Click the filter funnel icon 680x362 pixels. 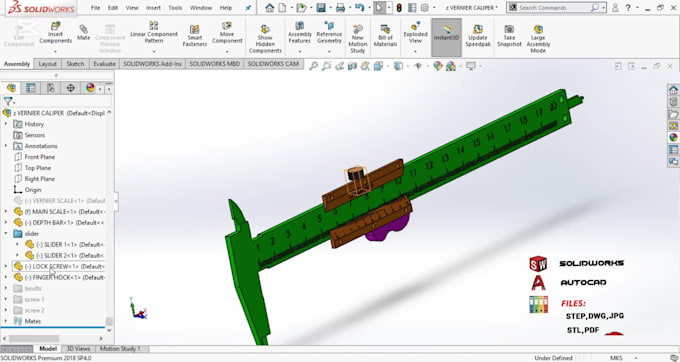(x=8, y=101)
